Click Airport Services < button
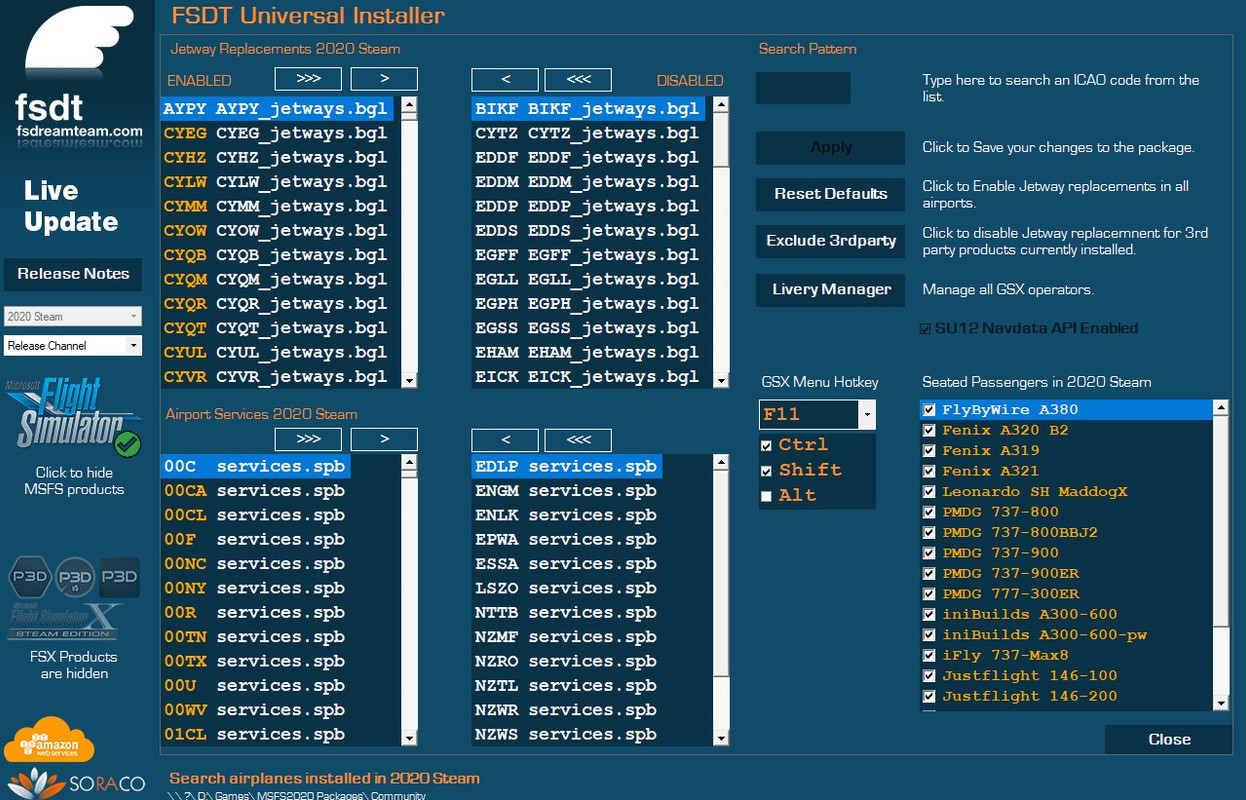 [x=505, y=439]
